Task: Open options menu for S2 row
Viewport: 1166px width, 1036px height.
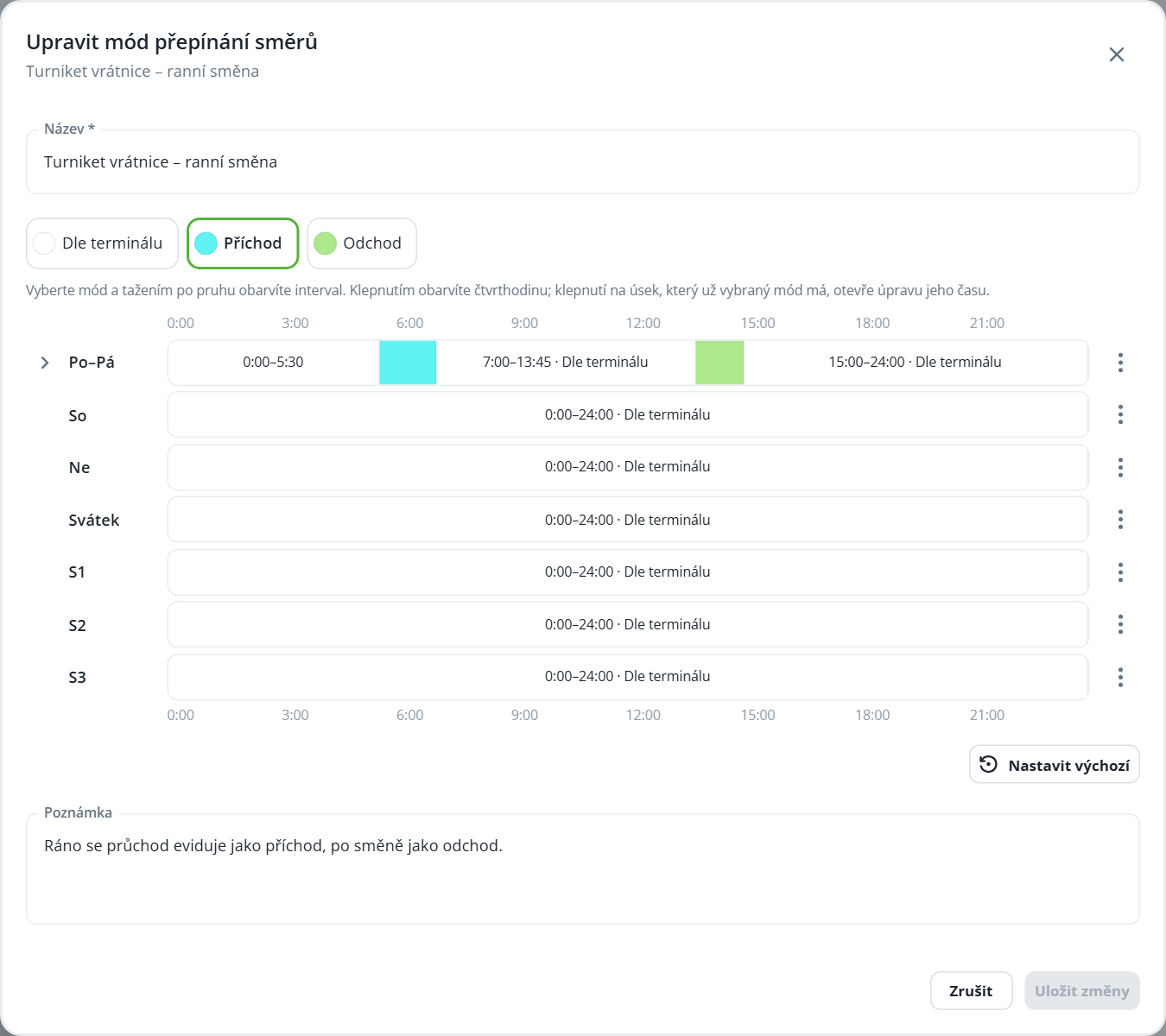Action: [1120, 624]
